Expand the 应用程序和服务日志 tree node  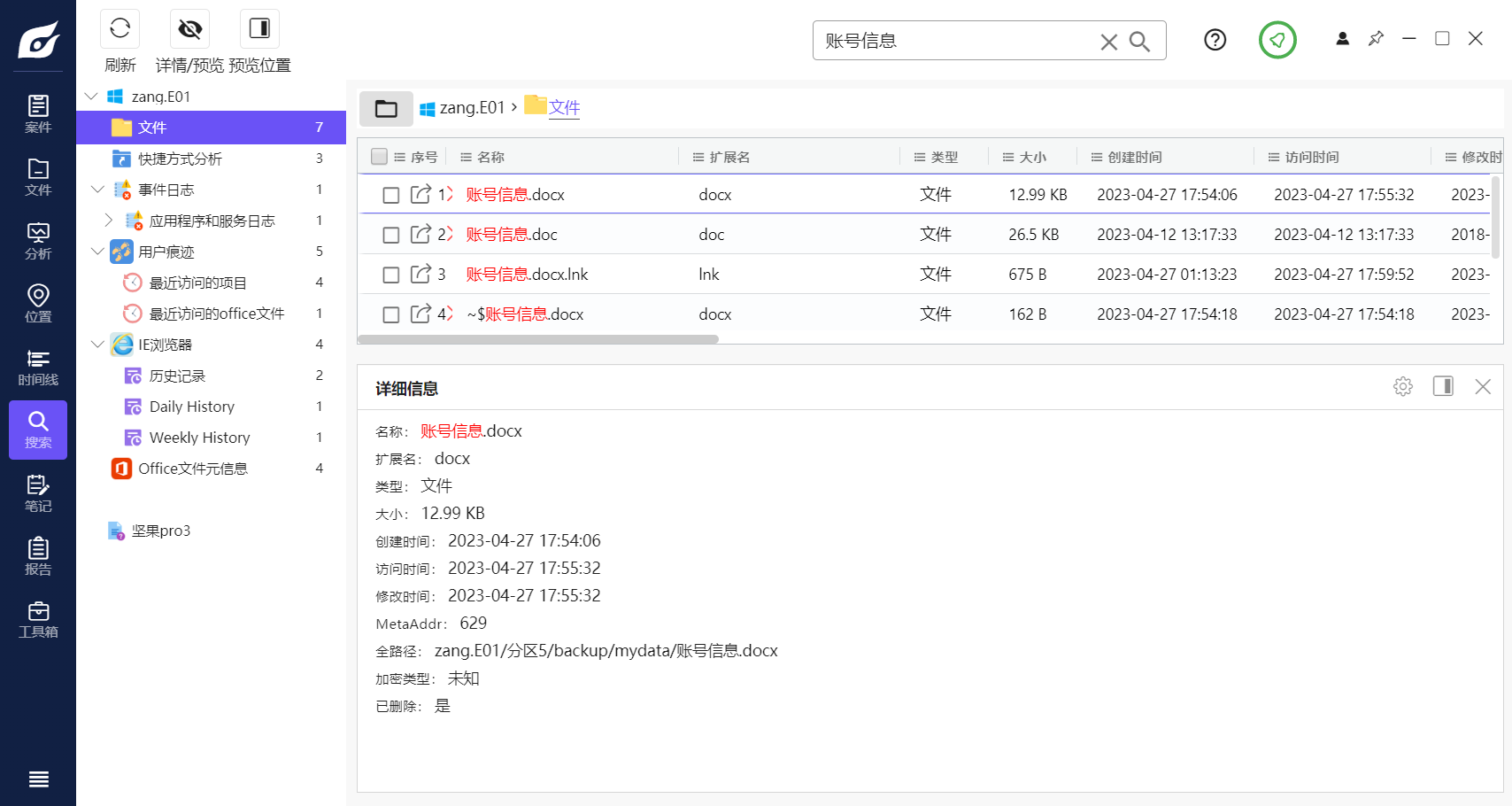click(x=109, y=220)
